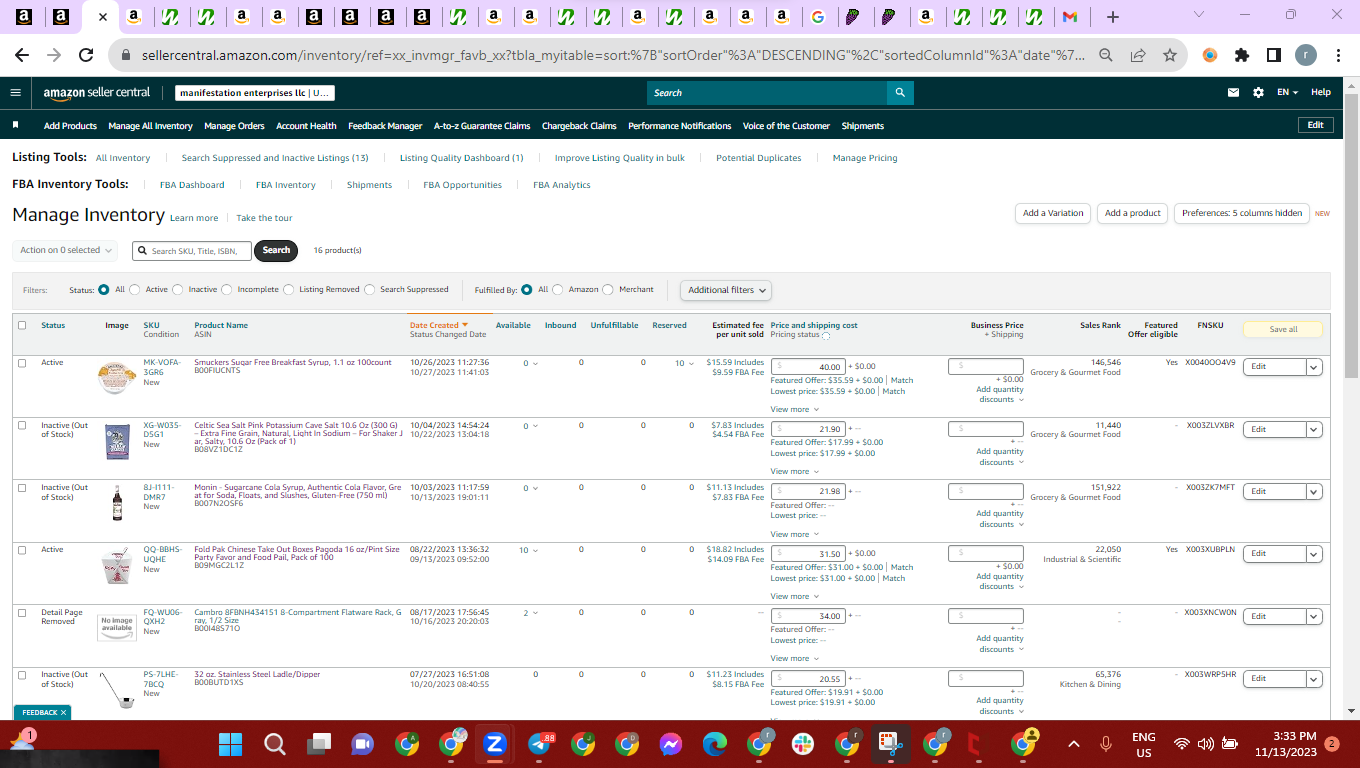Click the Add a product button
The image size is (1360, 768).
coord(1132,214)
